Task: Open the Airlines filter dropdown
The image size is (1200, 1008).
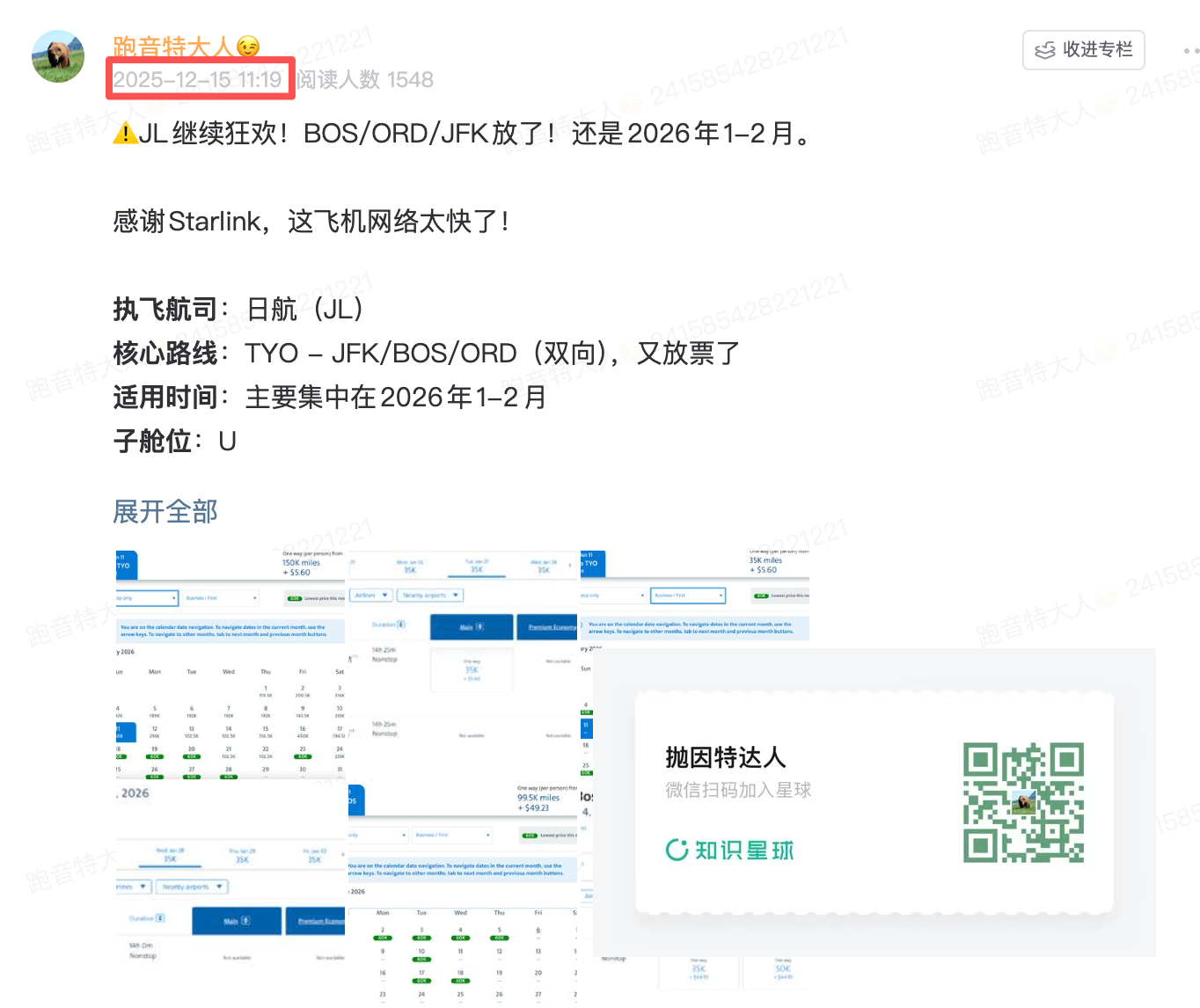Action: [371, 595]
